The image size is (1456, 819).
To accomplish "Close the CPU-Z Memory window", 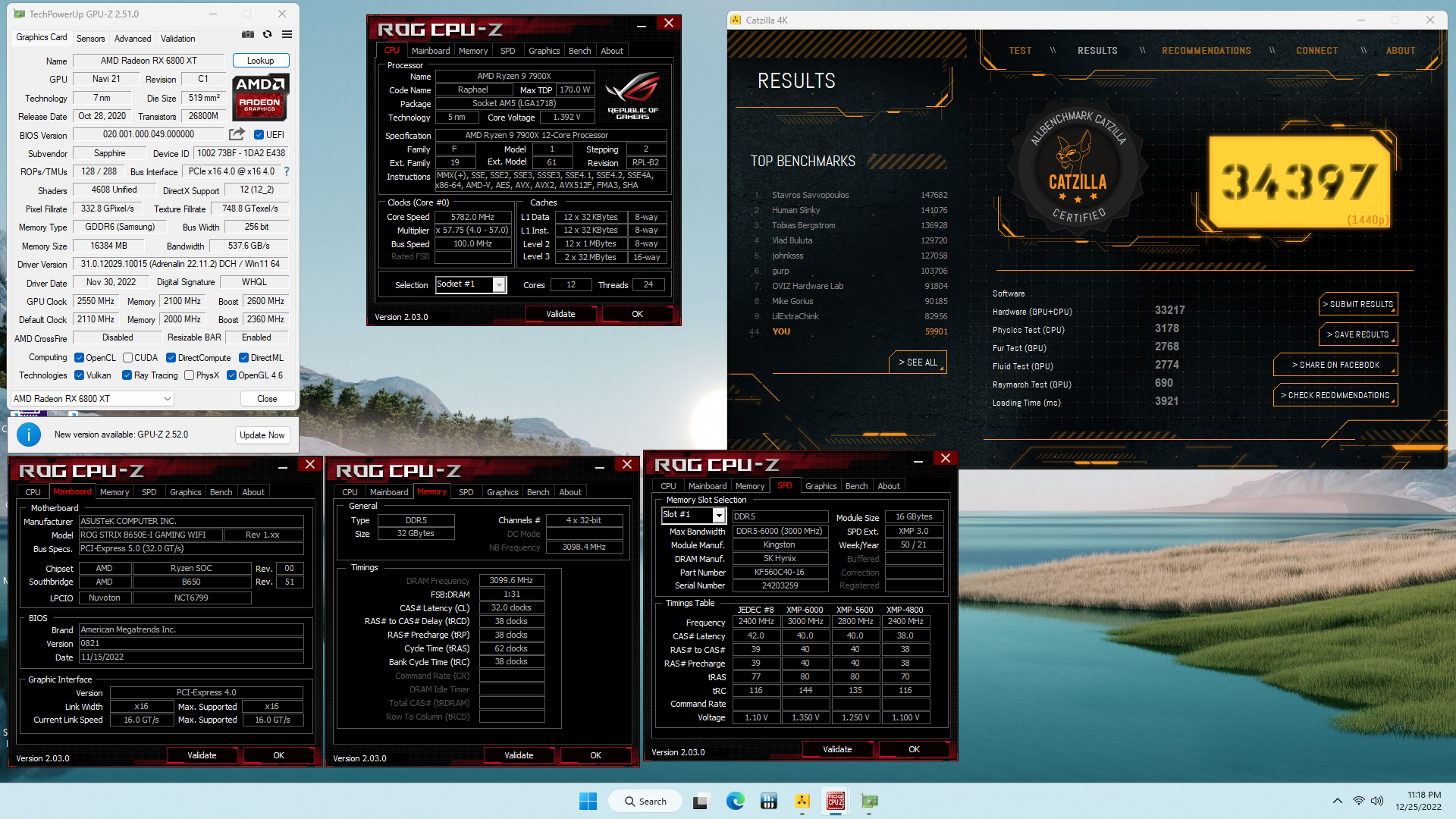I will pyautogui.click(x=627, y=464).
